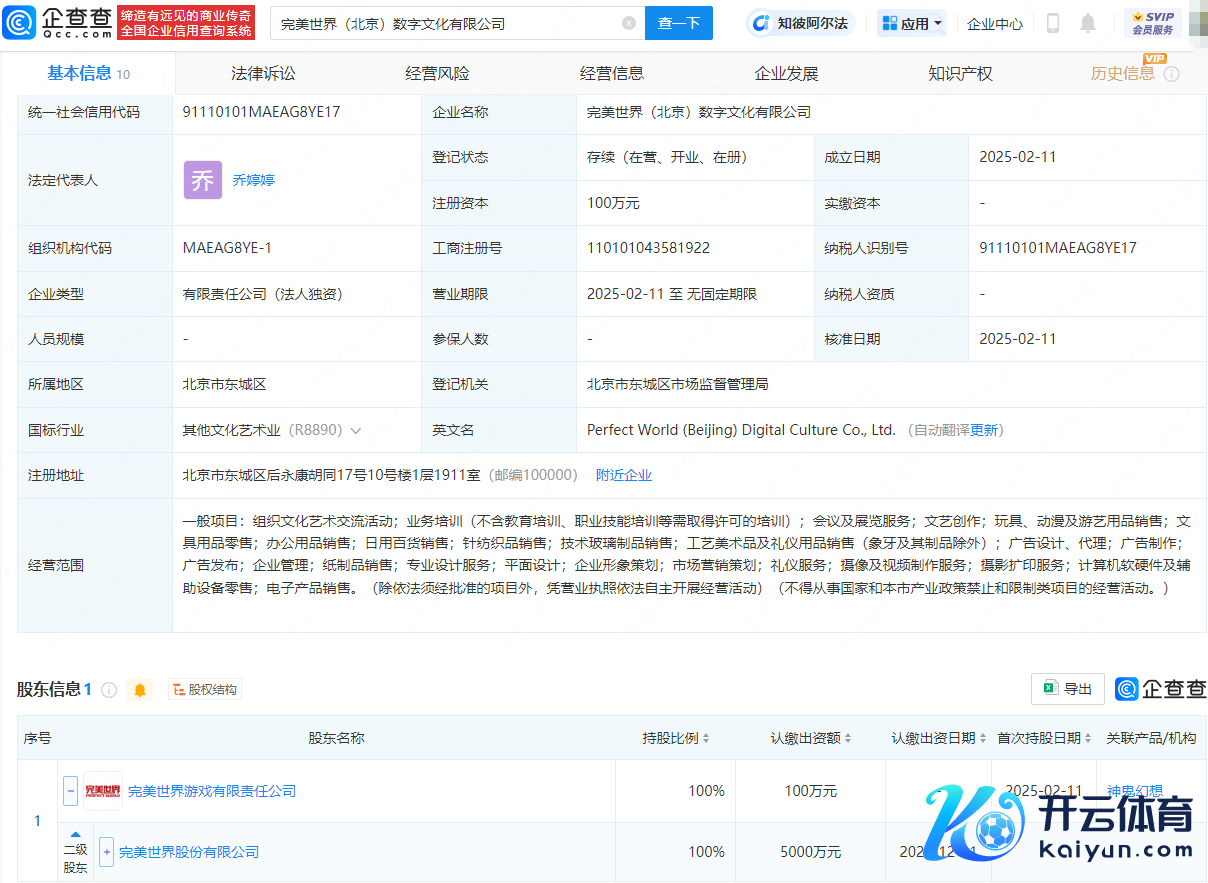Clear the search box with the X icon
1208x883 pixels.
tap(629, 23)
